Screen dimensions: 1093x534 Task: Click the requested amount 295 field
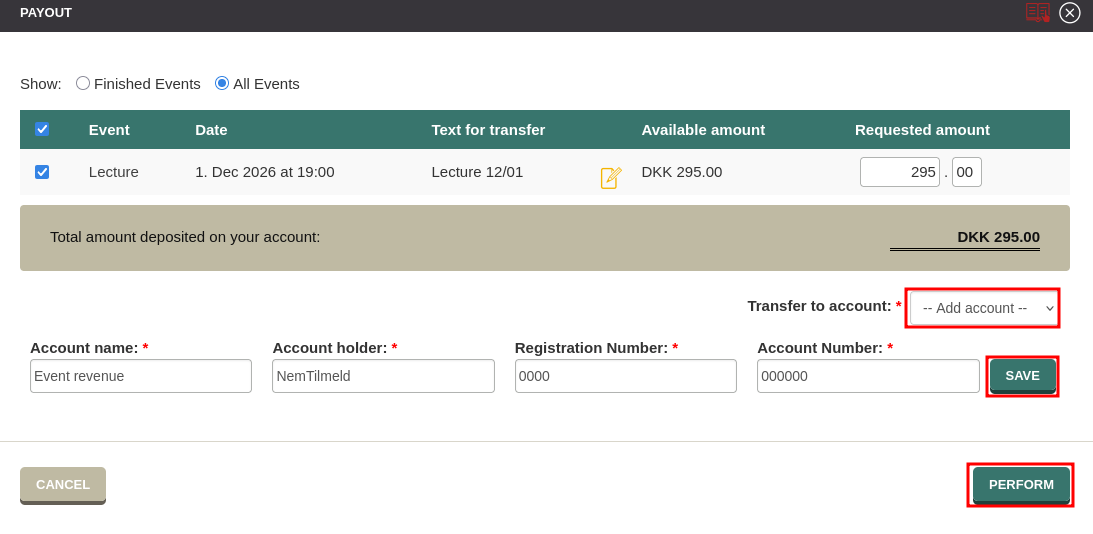pyautogui.click(x=899, y=172)
